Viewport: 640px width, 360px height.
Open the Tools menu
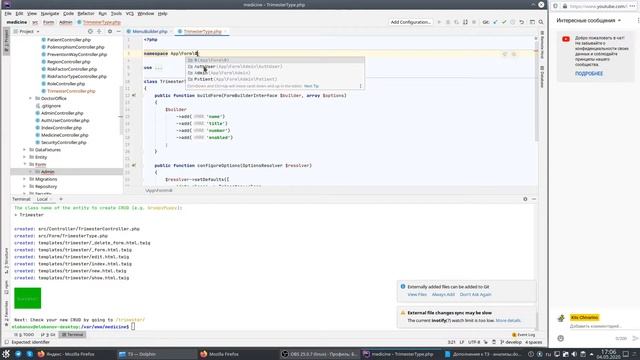tap(116, 13)
